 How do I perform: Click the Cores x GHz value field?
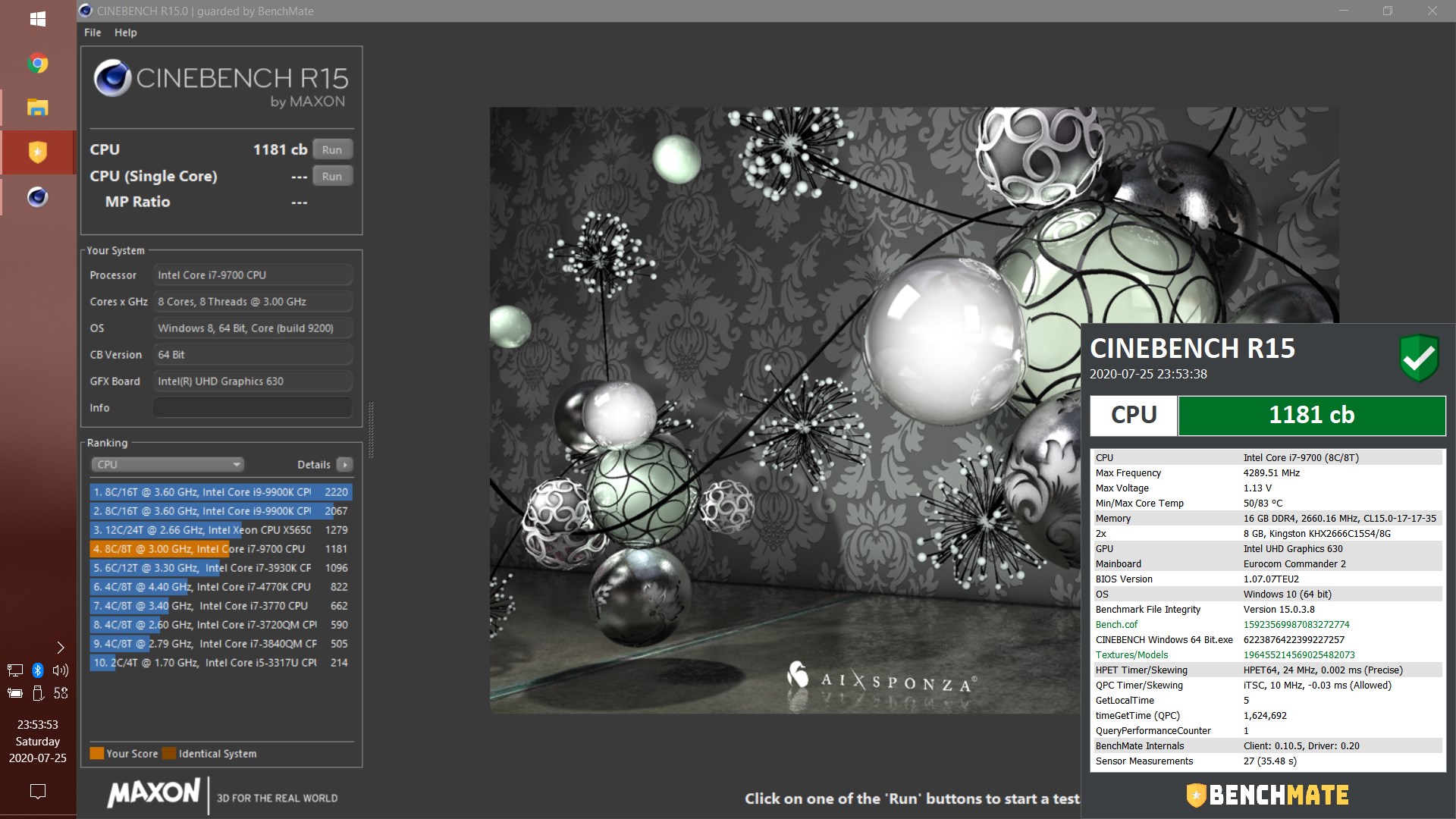click(x=253, y=302)
